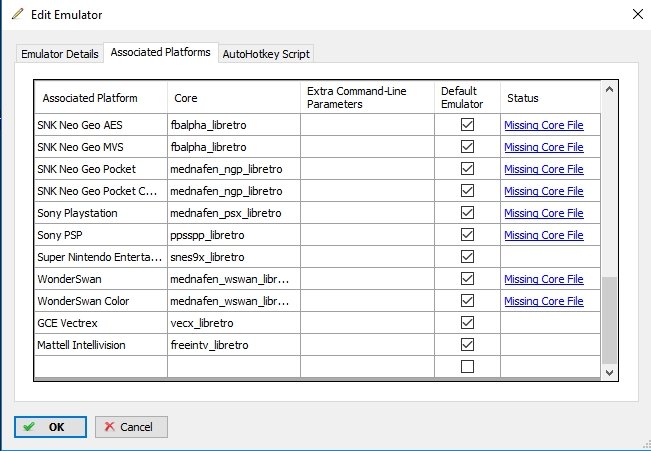The image size is (651, 451).
Task: Click the scroll up arrow of the table
Action: (609, 89)
